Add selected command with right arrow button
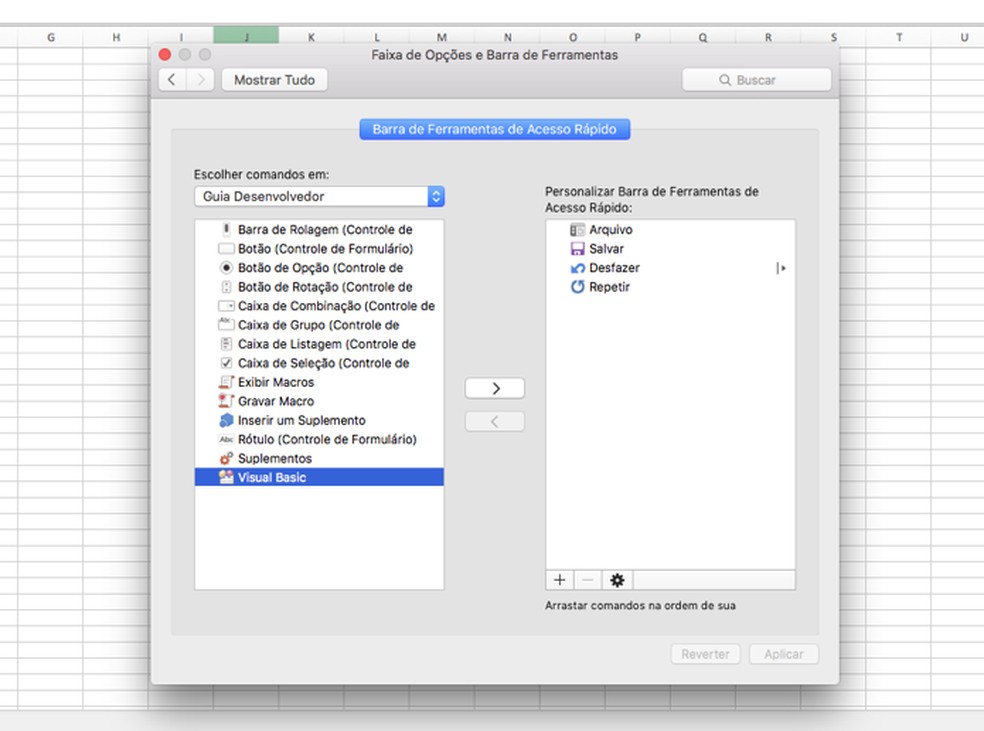984x731 pixels. 495,388
